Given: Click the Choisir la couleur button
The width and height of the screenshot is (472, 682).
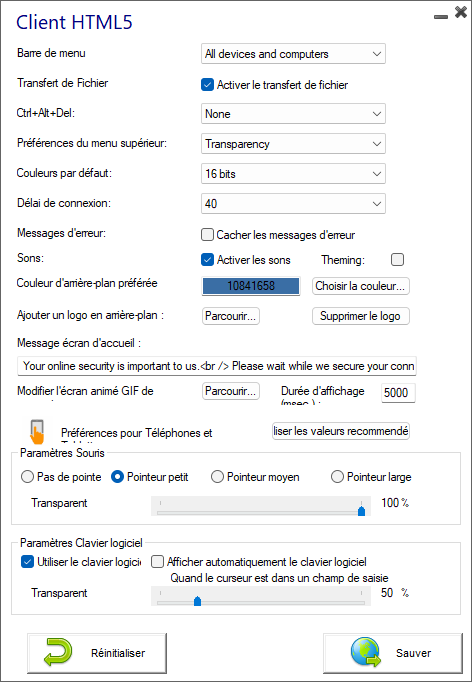Looking at the screenshot, I should click(361, 286).
